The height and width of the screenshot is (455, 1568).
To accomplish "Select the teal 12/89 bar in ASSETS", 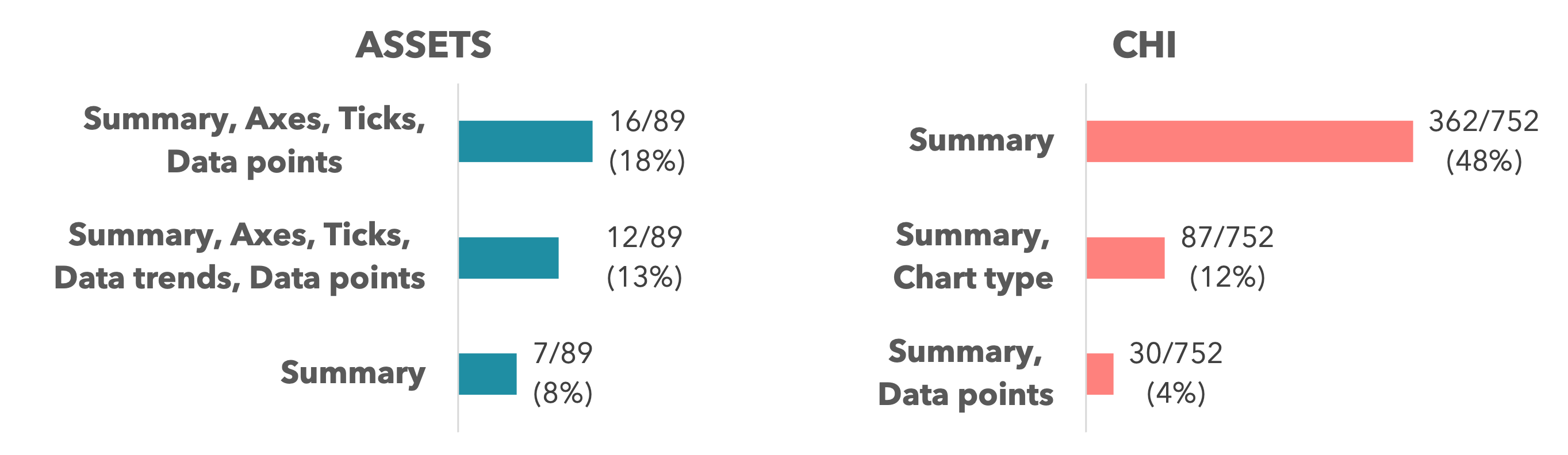I will (508, 258).
